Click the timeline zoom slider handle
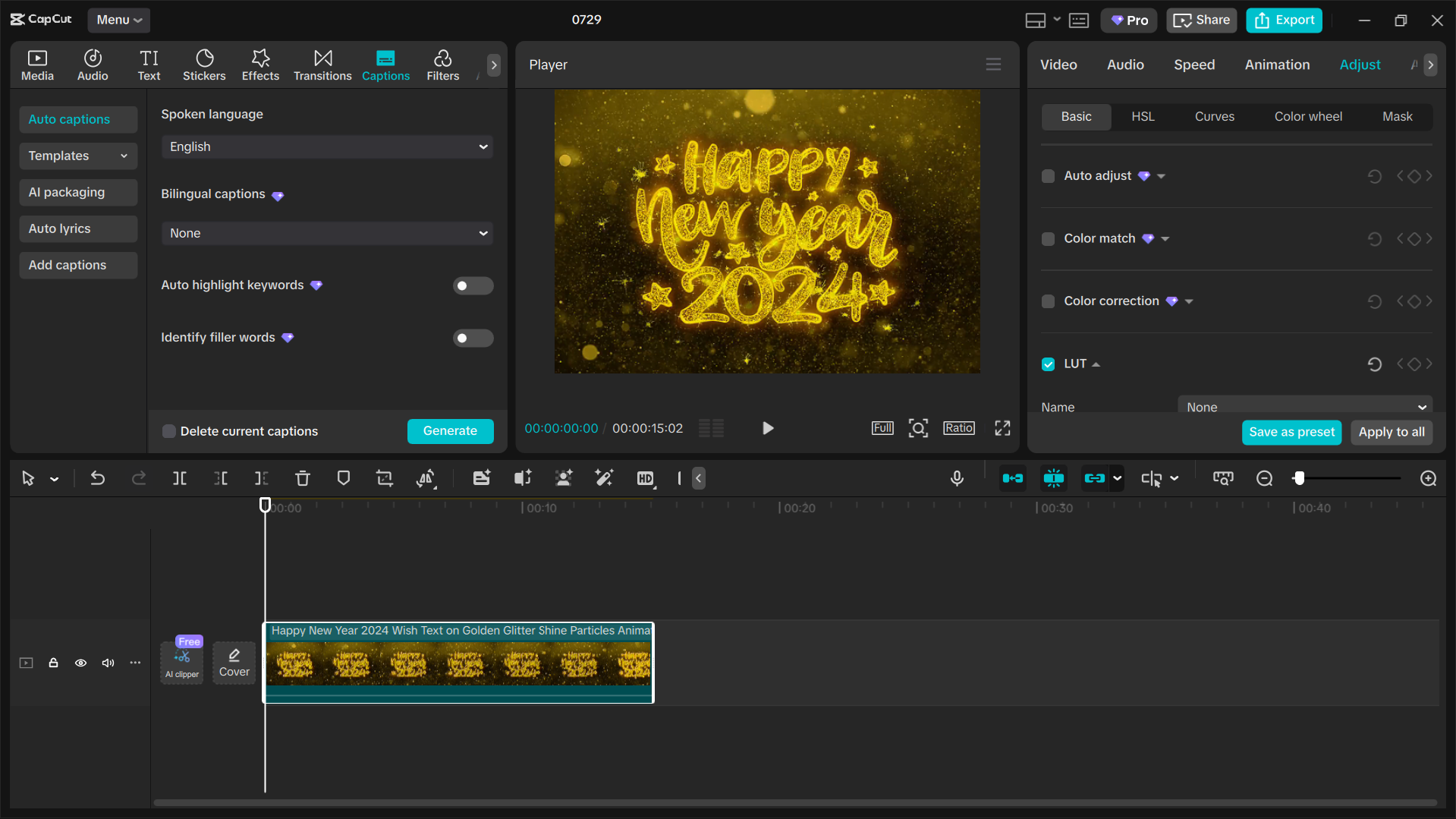 pos(1299,478)
